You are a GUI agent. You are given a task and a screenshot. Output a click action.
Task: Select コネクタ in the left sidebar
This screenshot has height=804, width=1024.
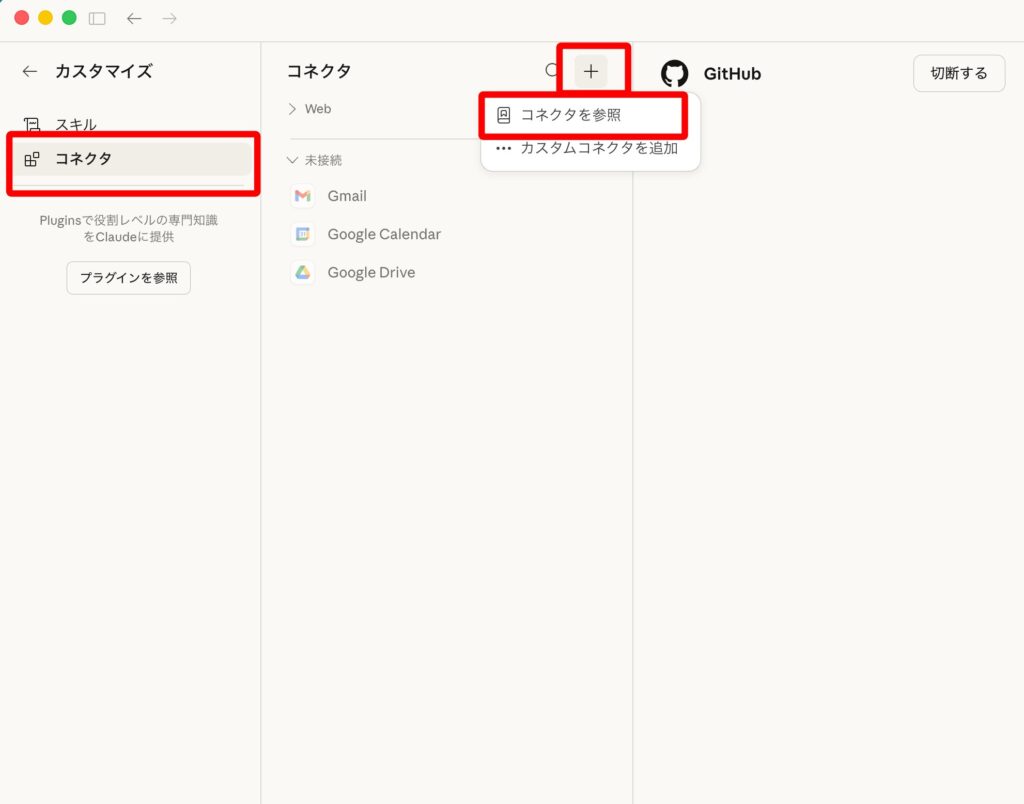[84, 158]
